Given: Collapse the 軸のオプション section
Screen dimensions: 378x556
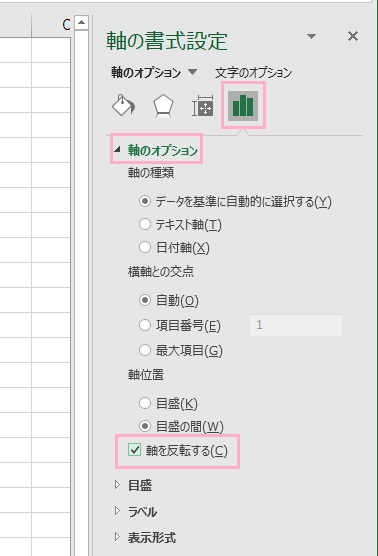Looking at the screenshot, I should [x=117, y=149].
